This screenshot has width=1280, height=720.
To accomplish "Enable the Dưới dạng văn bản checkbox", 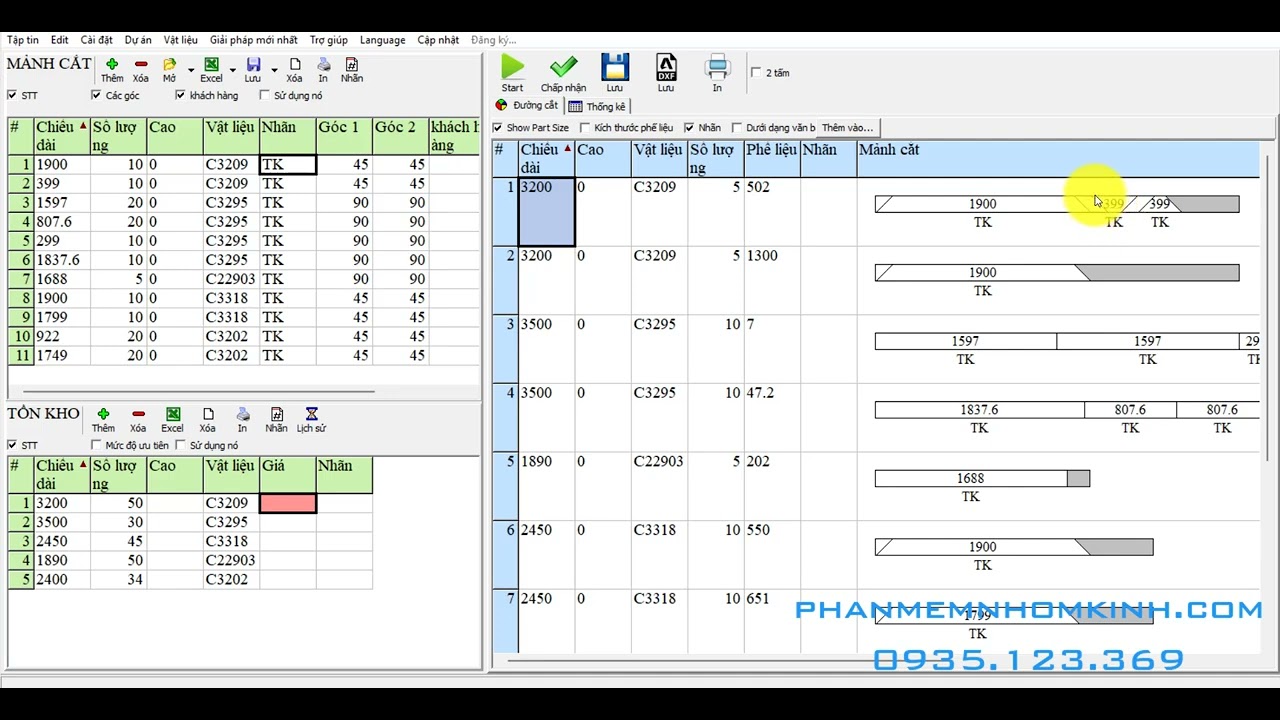I will [x=737, y=128].
